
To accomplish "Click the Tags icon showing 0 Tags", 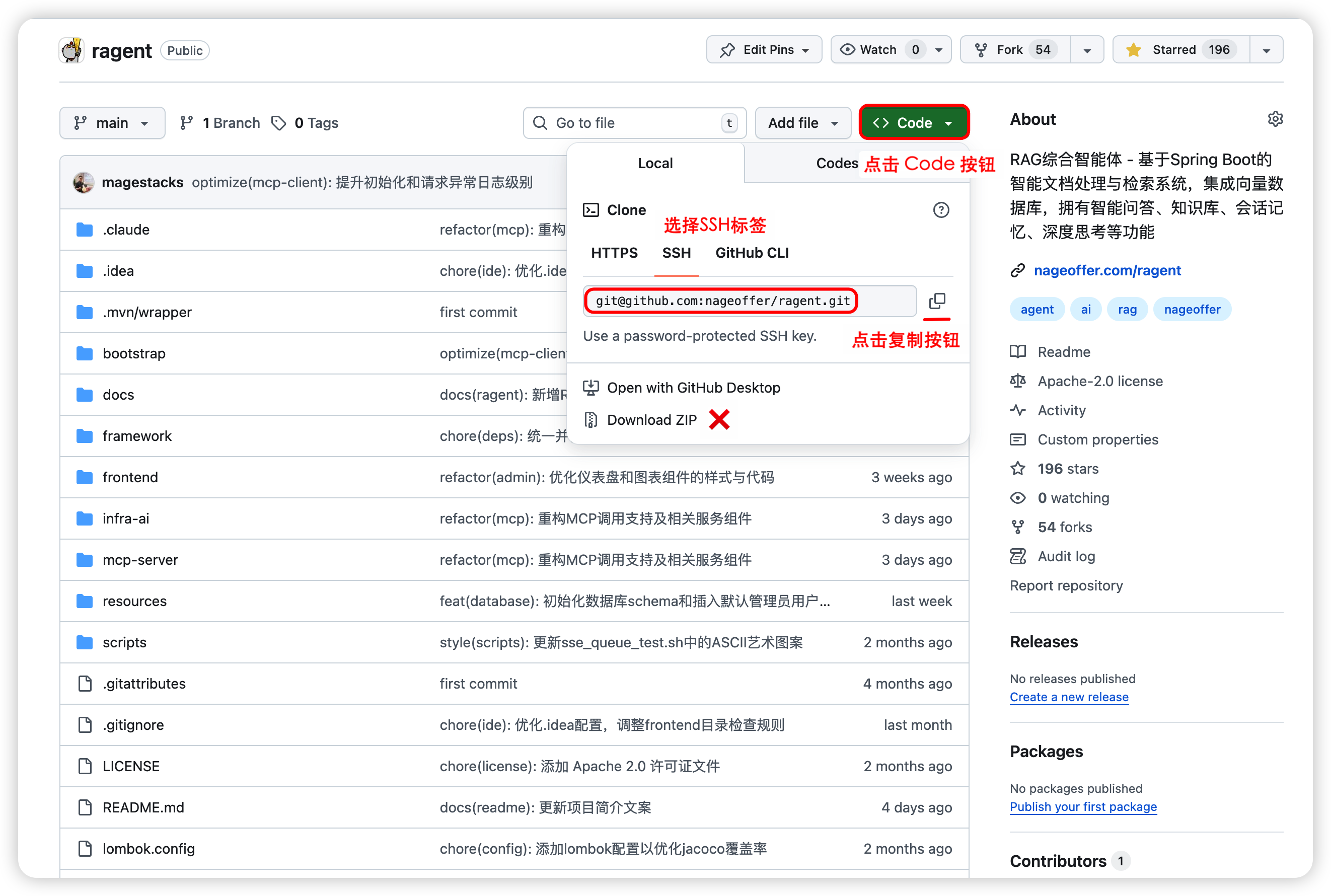I will click(279, 123).
